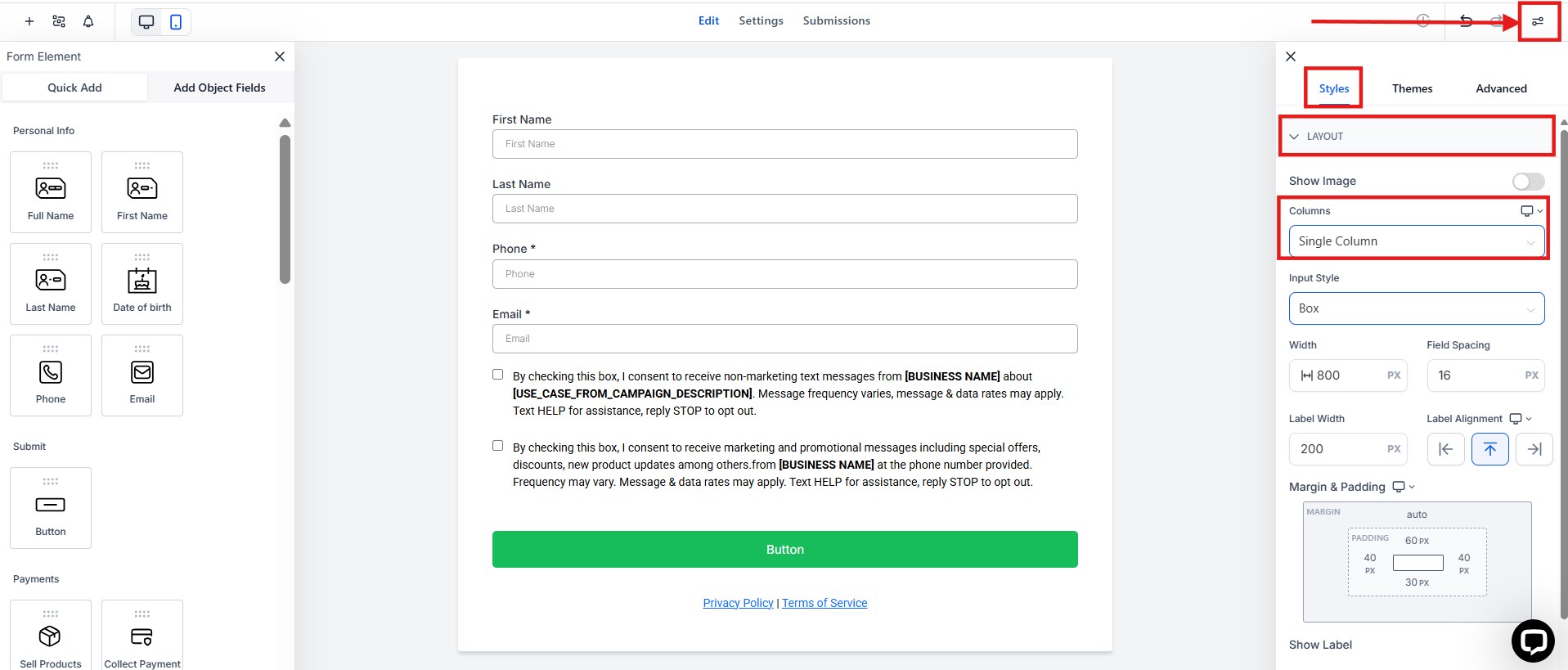Click the Width 800 input field
The width and height of the screenshot is (1568, 670).
[1350, 375]
